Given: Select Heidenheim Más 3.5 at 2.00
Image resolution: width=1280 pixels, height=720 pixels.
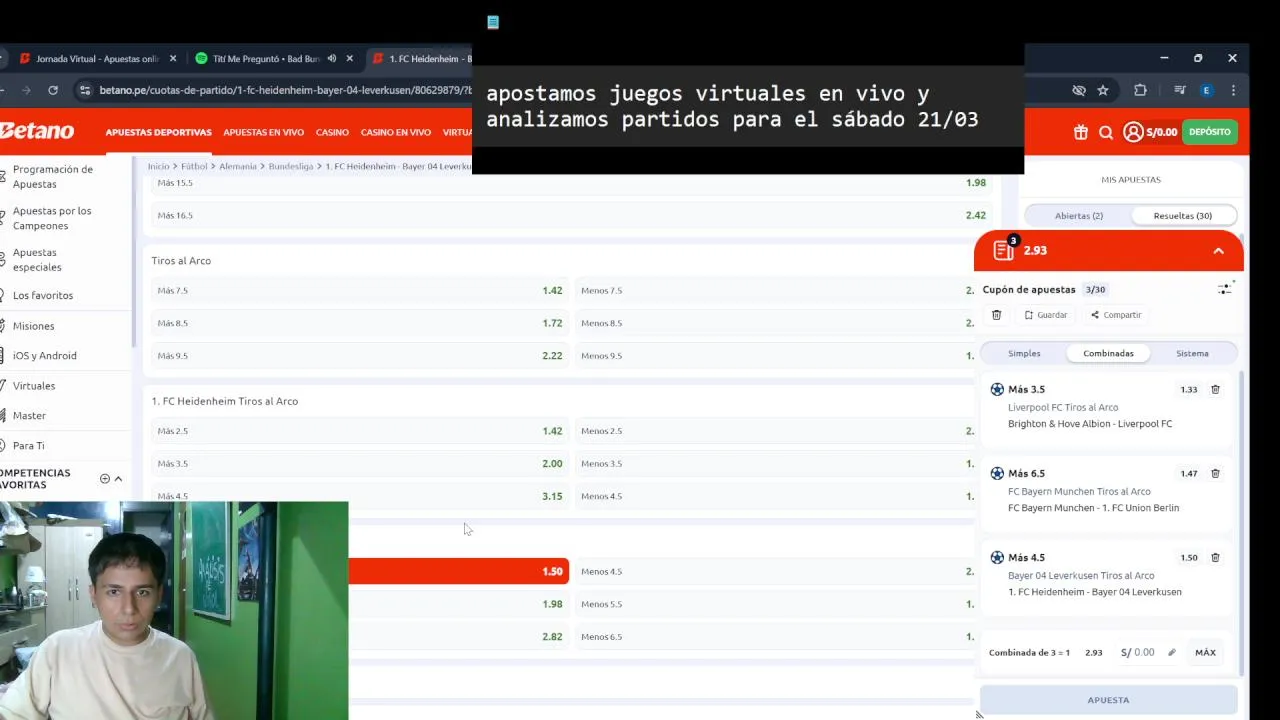Looking at the screenshot, I should pyautogui.click(x=360, y=464).
